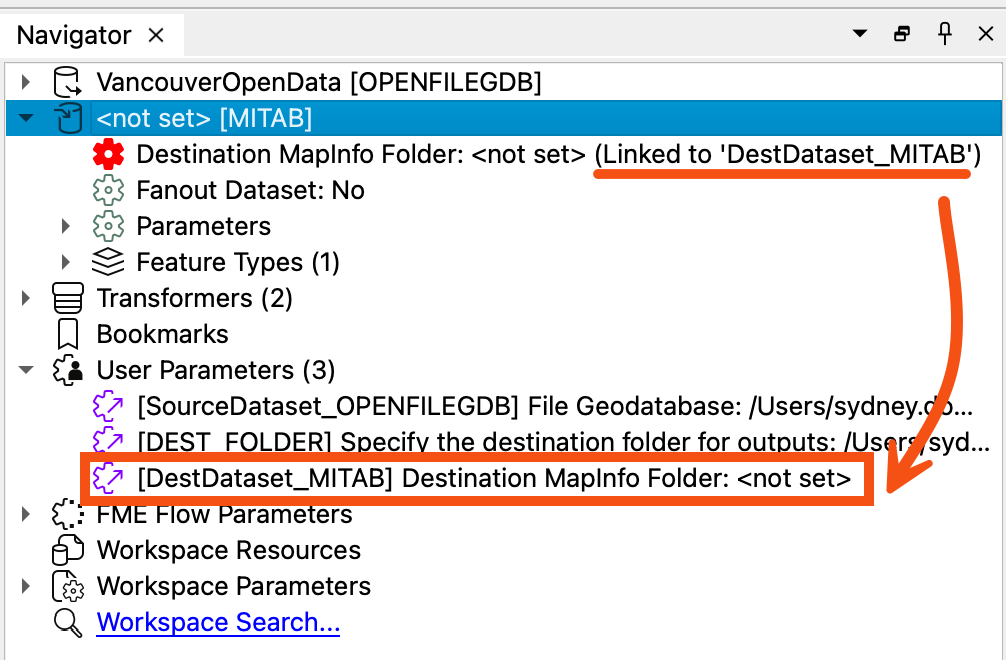Click the VancouverOpenData reader database icon
Image resolution: width=1006 pixels, height=660 pixels.
pos(67,82)
